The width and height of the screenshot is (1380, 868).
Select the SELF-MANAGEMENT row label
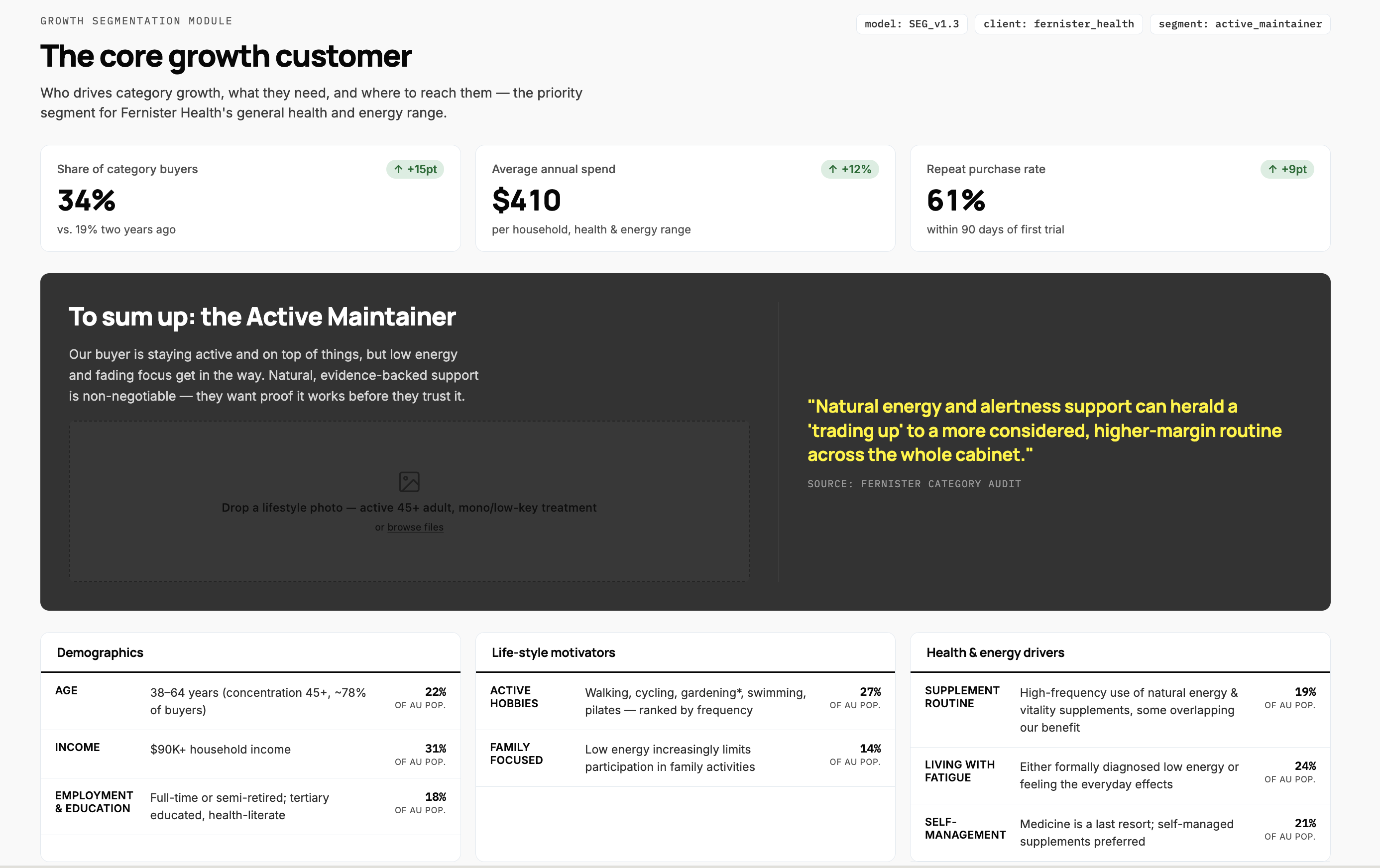[x=965, y=828]
